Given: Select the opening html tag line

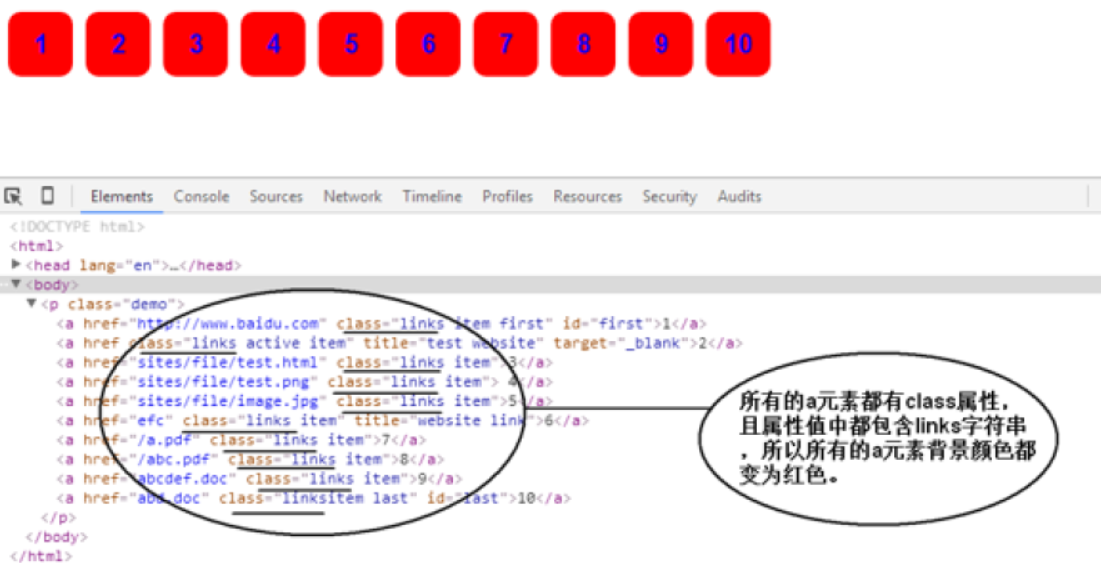Looking at the screenshot, I should coord(37,246).
